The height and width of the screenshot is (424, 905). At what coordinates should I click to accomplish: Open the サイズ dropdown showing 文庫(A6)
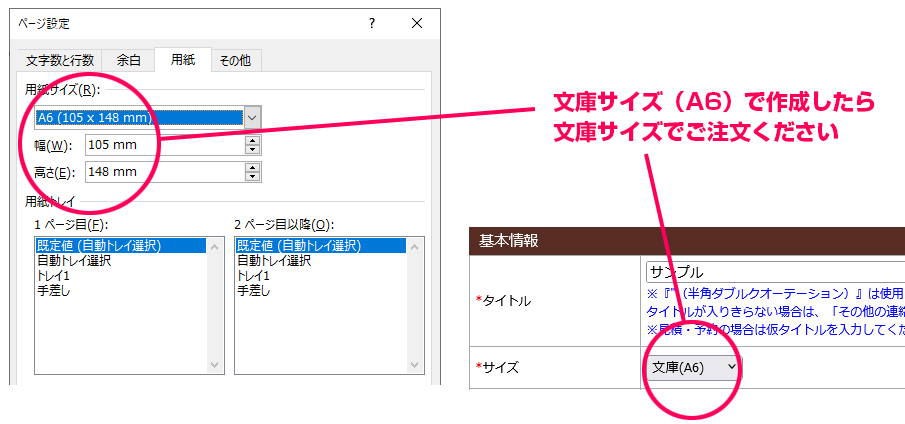(x=693, y=367)
